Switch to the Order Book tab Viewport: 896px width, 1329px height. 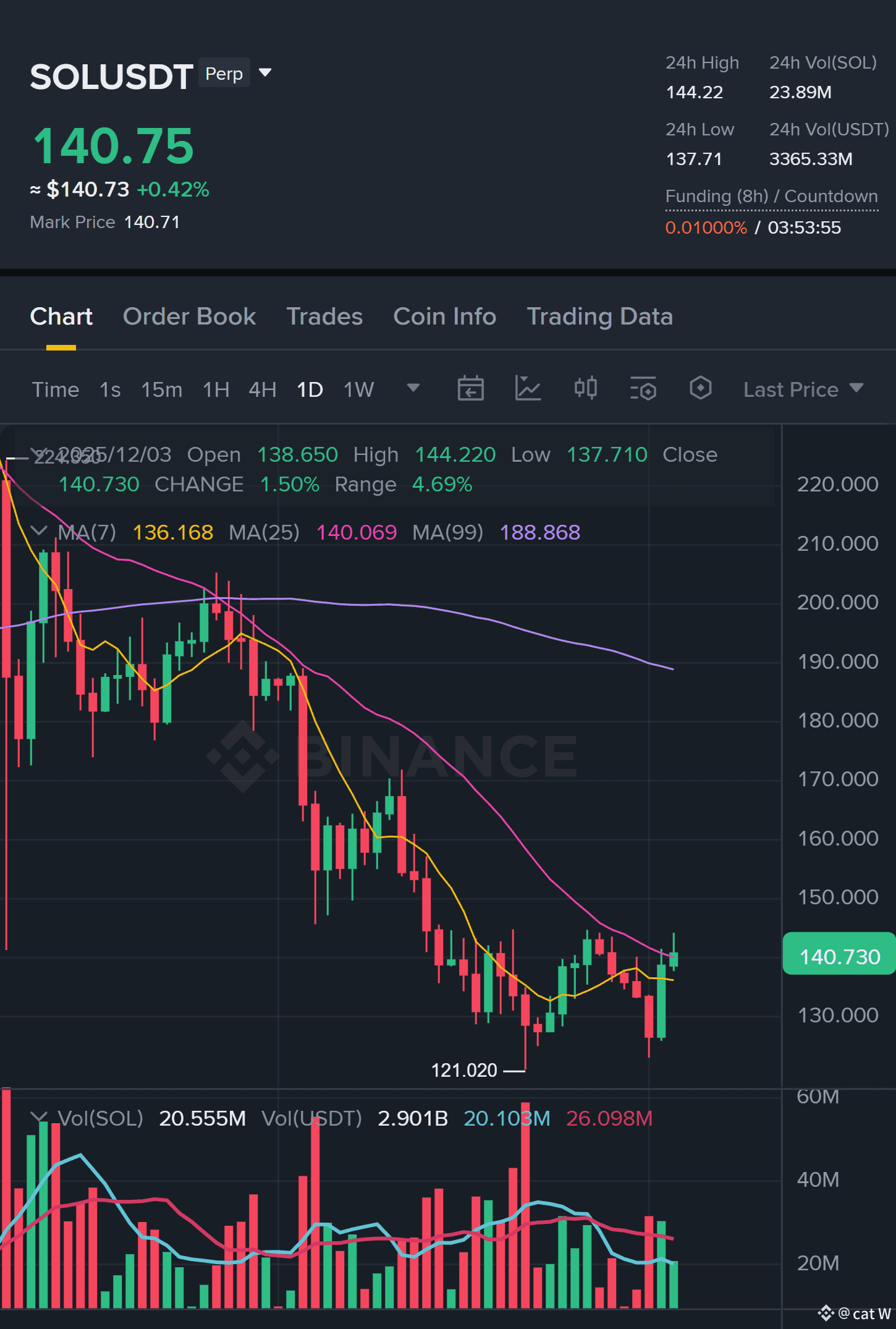coord(189,316)
